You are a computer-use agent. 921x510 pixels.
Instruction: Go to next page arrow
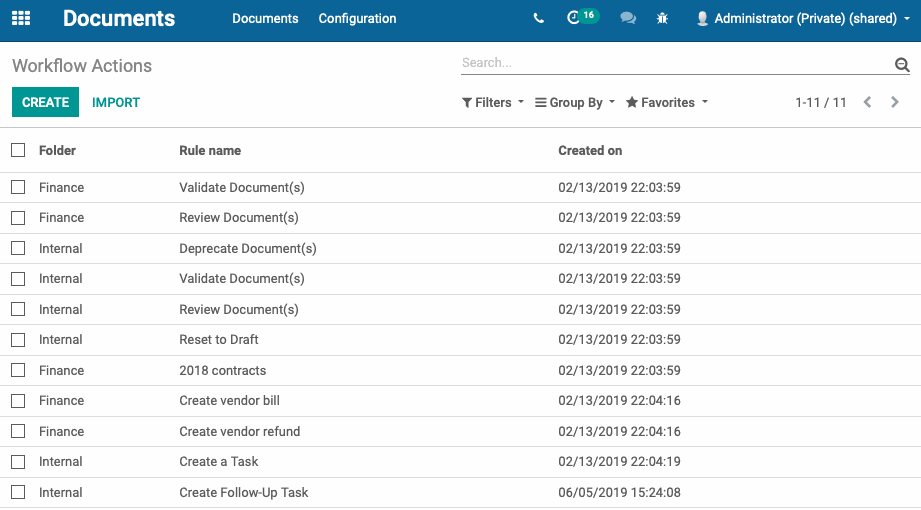pos(895,102)
